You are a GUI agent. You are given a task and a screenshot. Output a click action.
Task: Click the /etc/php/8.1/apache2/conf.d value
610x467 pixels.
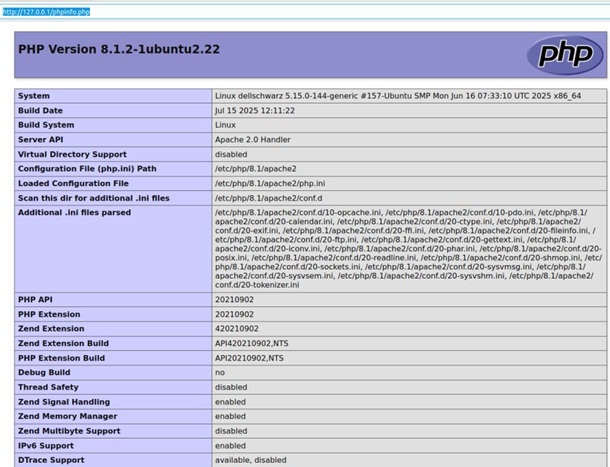tap(268, 198)
